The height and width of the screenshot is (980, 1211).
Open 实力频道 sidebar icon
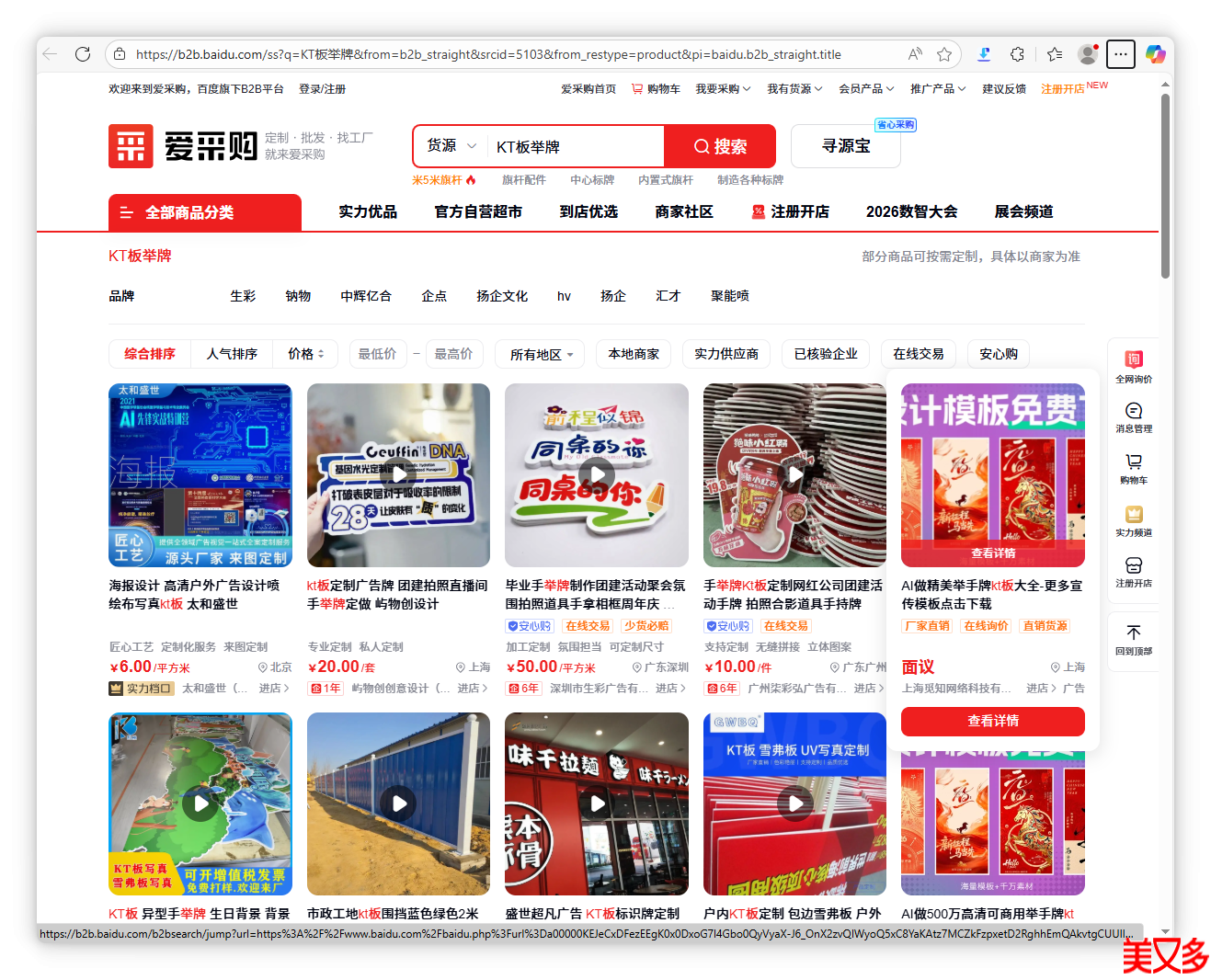coord(1134,520)
